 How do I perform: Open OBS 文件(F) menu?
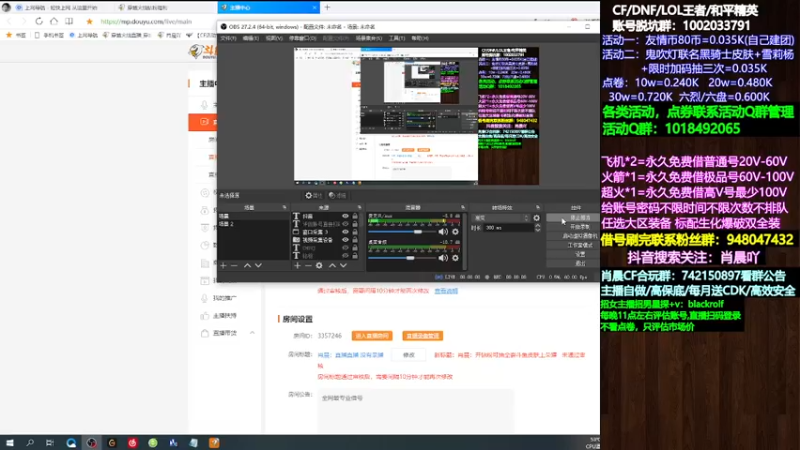tap(228, 38)
